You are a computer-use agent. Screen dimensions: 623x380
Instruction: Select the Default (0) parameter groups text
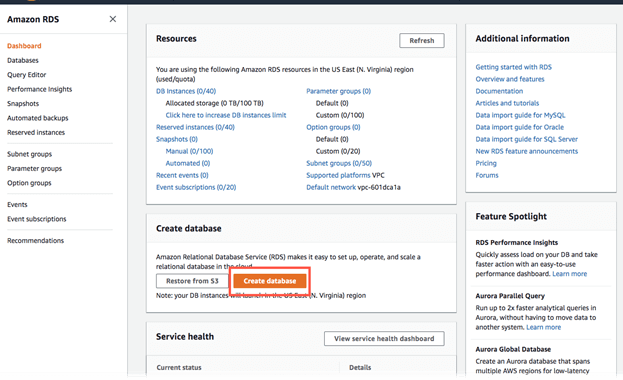332,103
